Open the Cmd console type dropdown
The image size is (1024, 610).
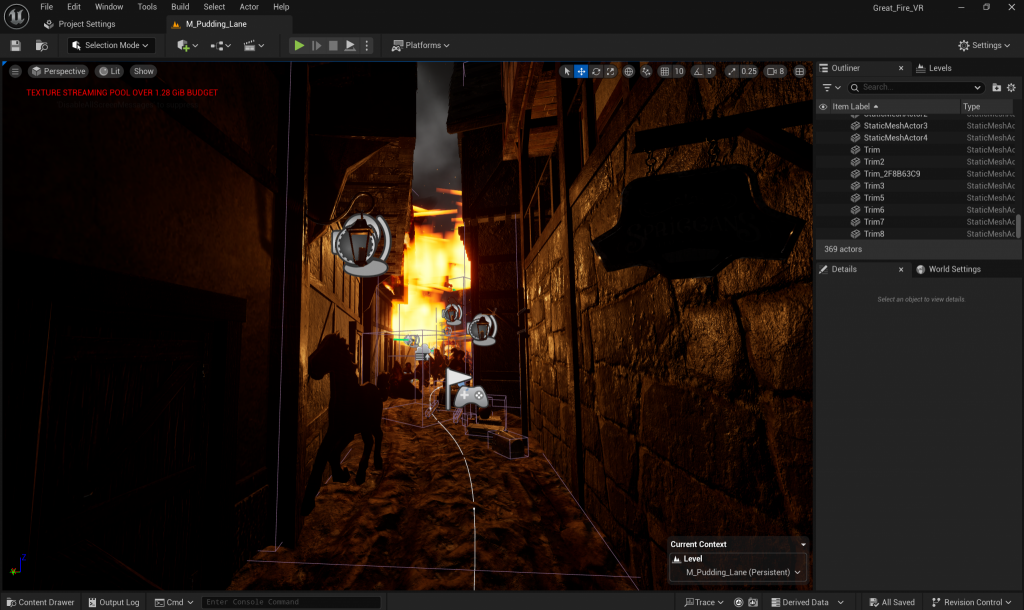point(174,602)
